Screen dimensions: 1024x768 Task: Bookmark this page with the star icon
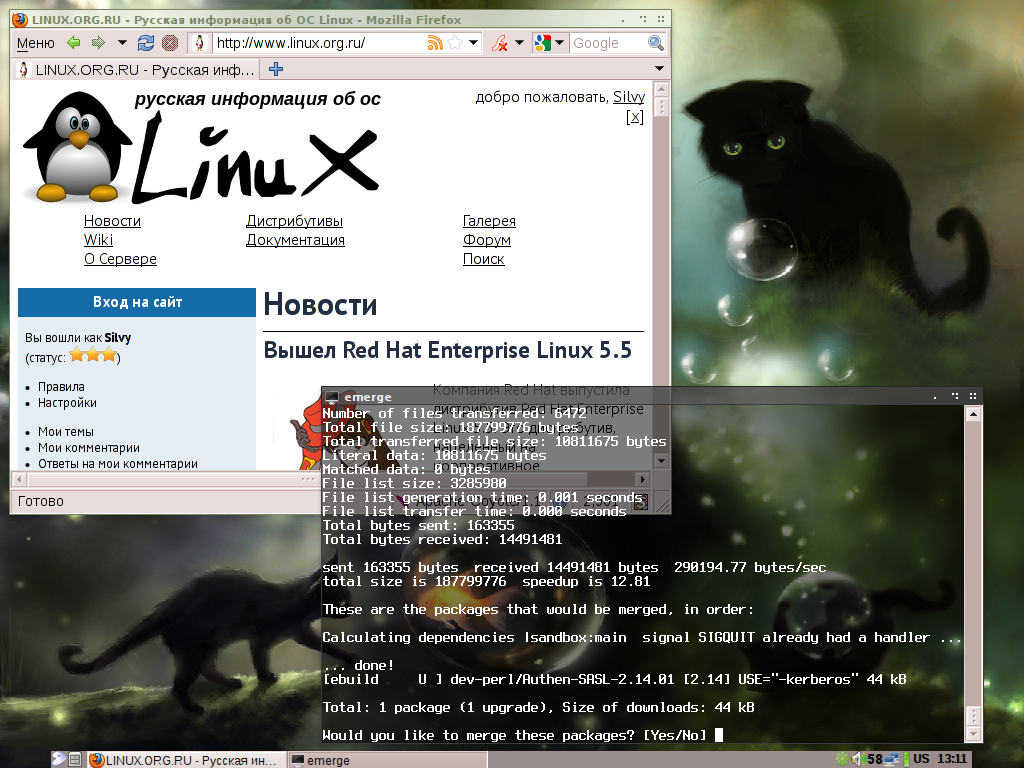tap(455, 43)
